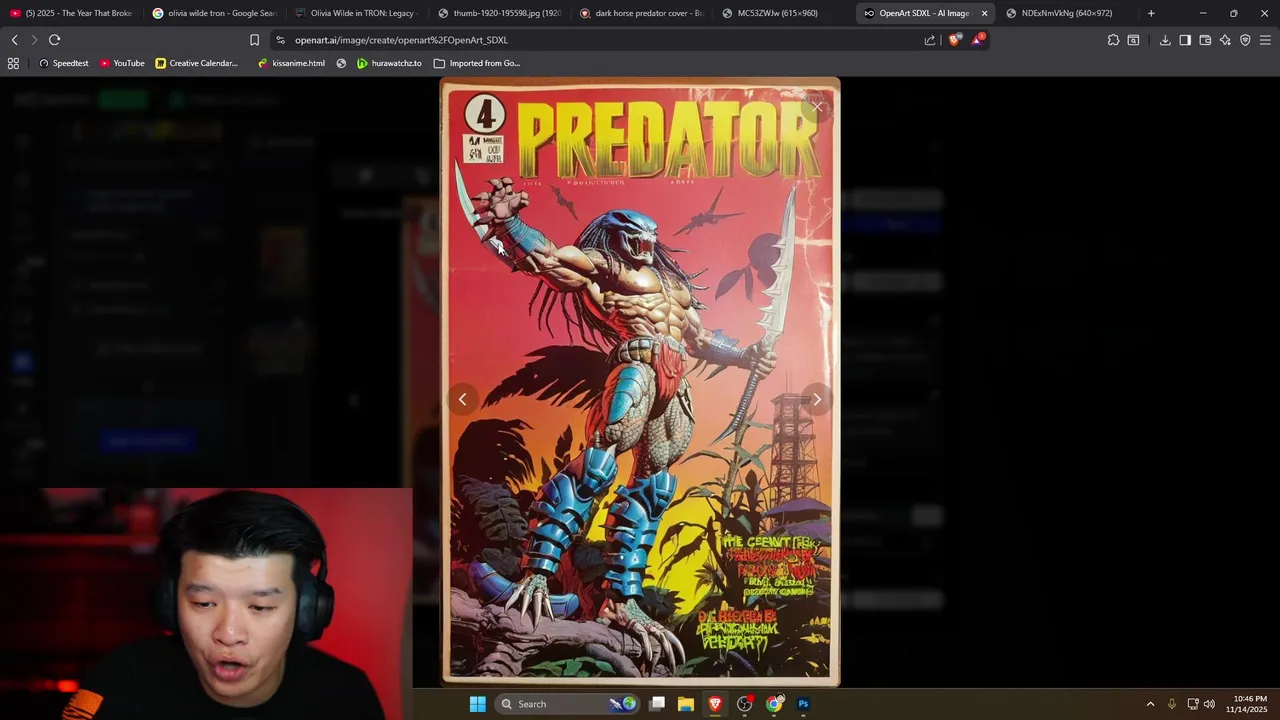Switch to 'NDExNmVkNg (640×972)' tab
Viewport: 1280px width, 720px height.
pyautogui.click(x=1066, y=13)
